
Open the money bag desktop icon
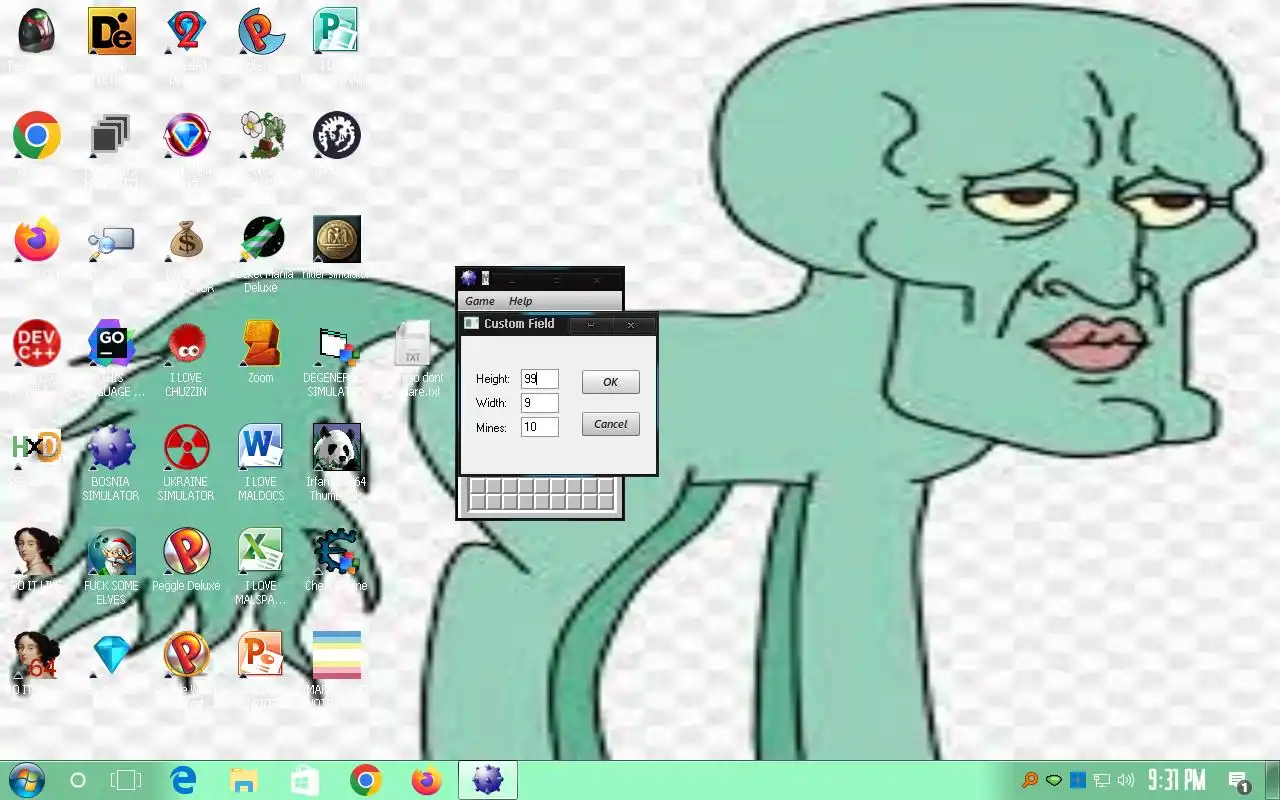[x=186, y=240]
